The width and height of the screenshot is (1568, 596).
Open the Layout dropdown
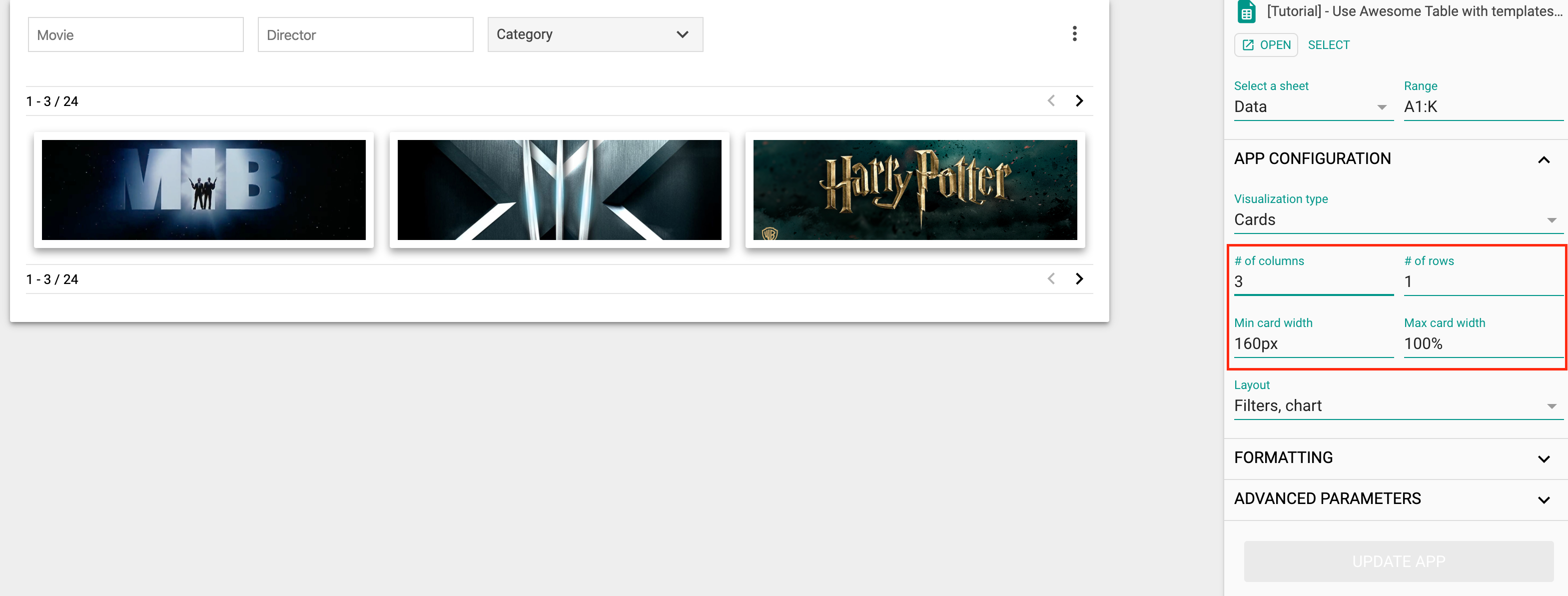pyautogui.click(x=1398, y=406)
